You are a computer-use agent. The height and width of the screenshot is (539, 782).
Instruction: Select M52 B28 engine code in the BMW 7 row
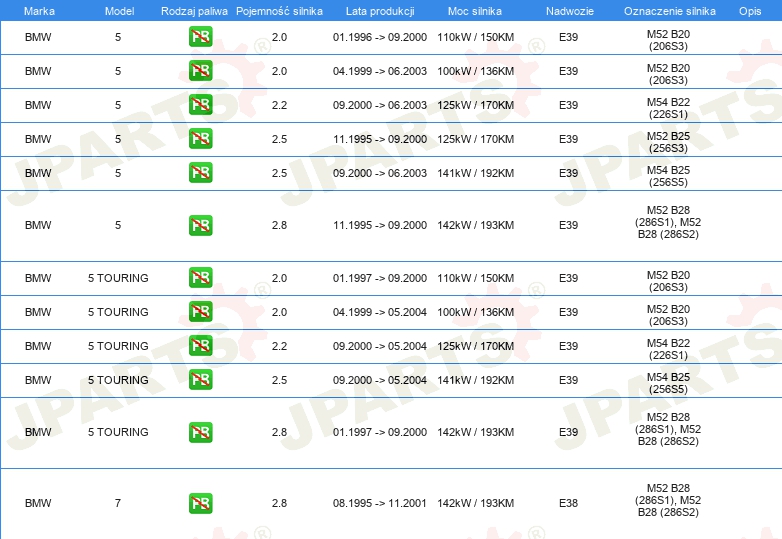pyautogui.click(x=668, y=500)
